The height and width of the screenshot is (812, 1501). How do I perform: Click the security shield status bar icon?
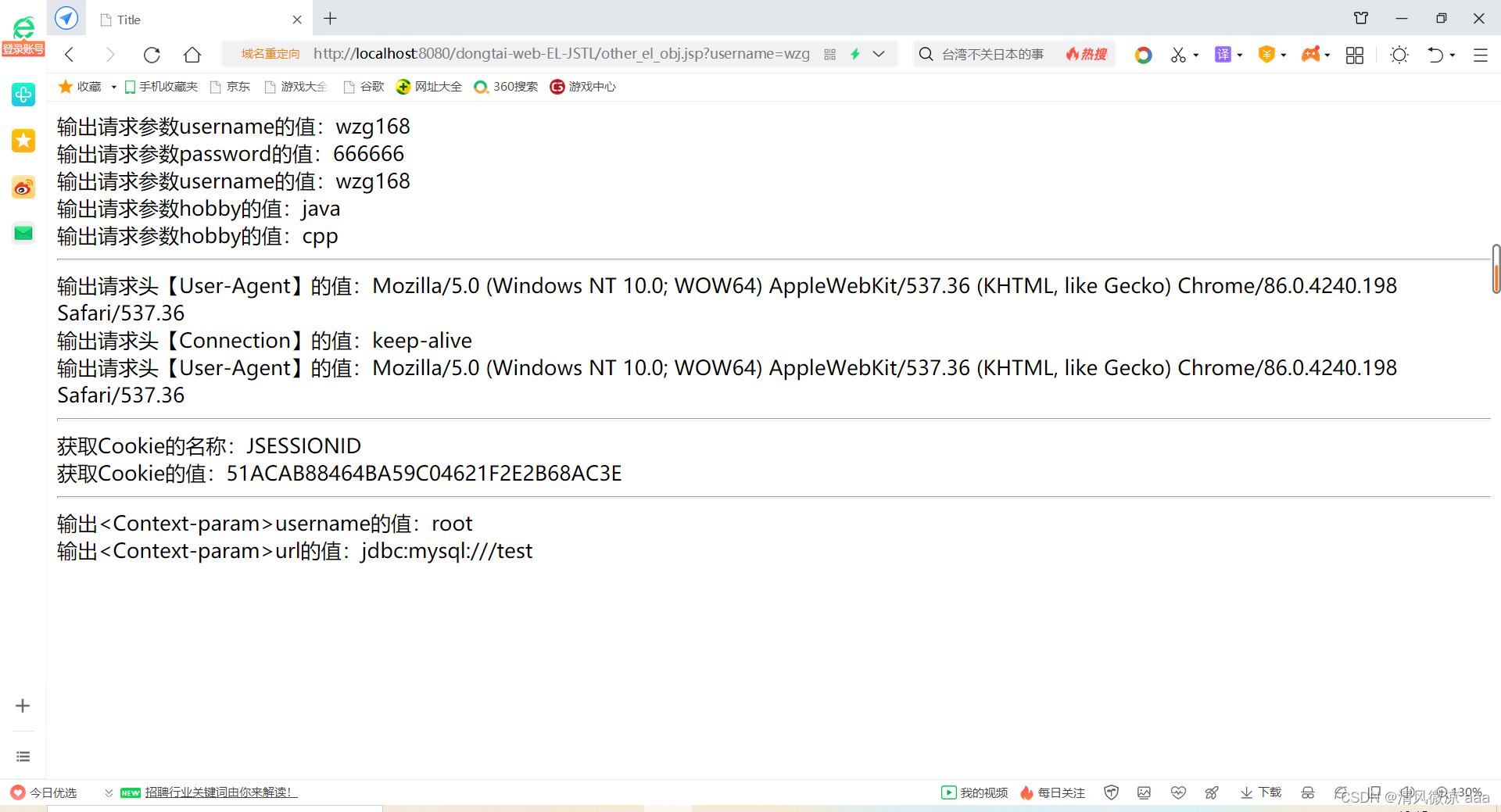click(1111, 792)
